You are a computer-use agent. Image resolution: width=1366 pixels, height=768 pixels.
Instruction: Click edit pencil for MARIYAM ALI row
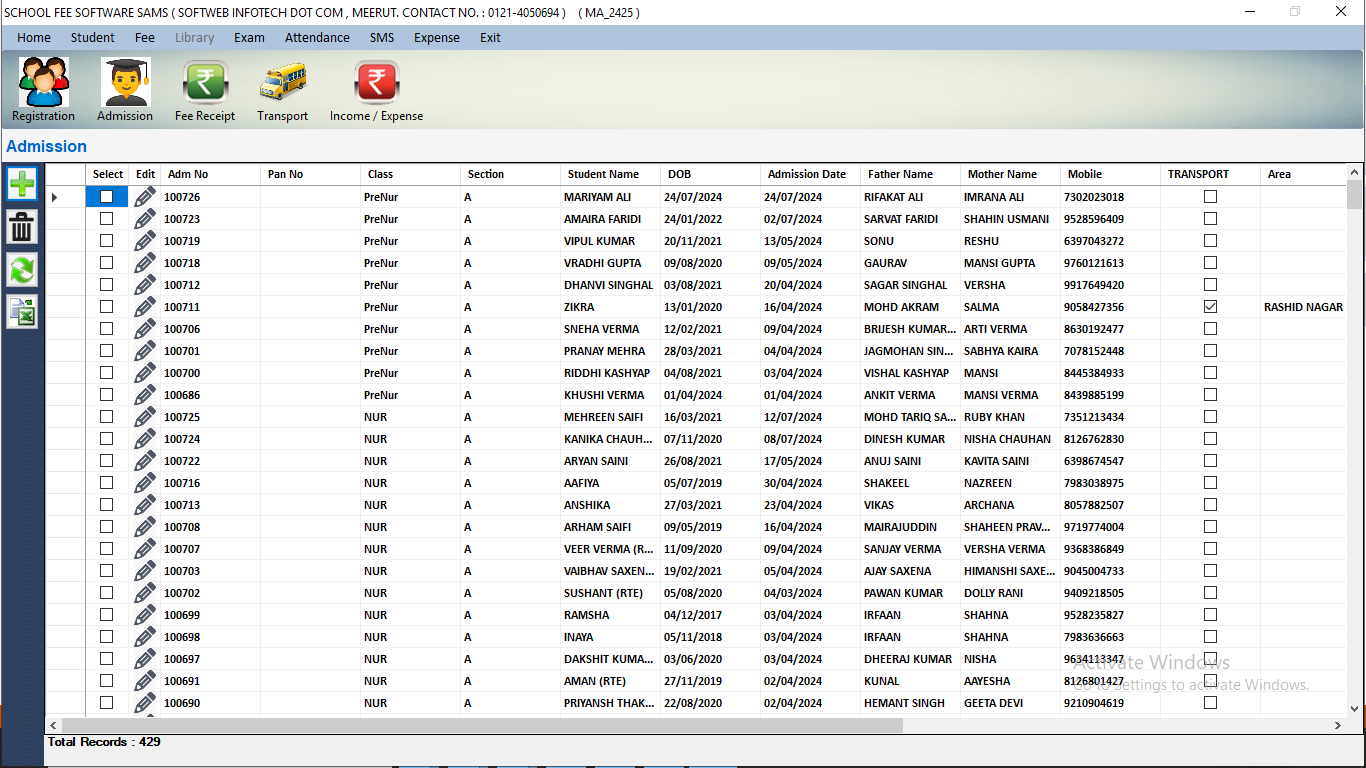[145, 197]
